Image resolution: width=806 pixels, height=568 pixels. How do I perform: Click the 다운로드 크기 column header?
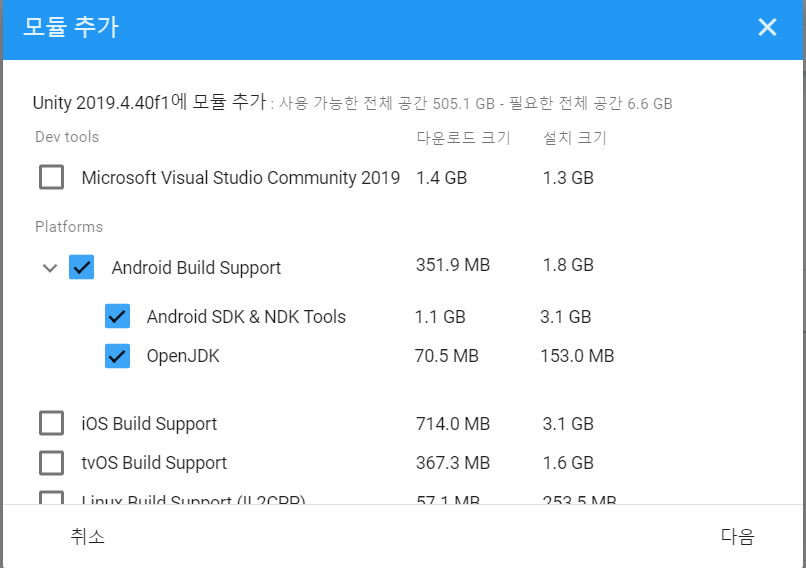tap(463, 138)
